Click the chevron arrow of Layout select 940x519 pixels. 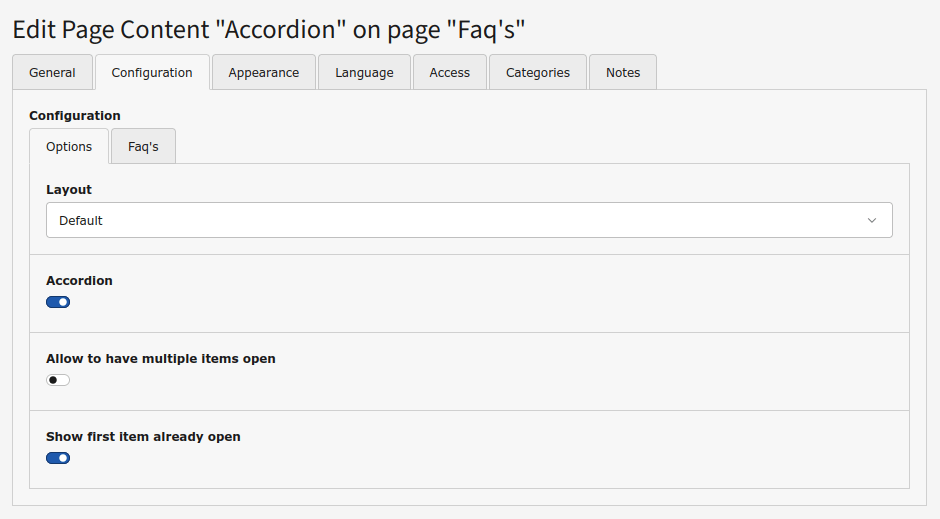(872, 220)
